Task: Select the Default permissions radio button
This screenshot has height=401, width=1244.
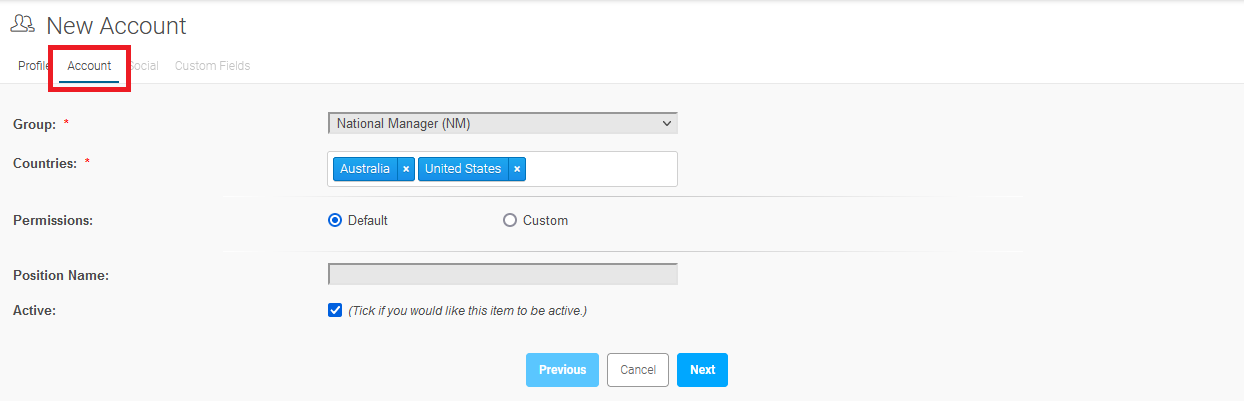Action: [x=335, y=220]
